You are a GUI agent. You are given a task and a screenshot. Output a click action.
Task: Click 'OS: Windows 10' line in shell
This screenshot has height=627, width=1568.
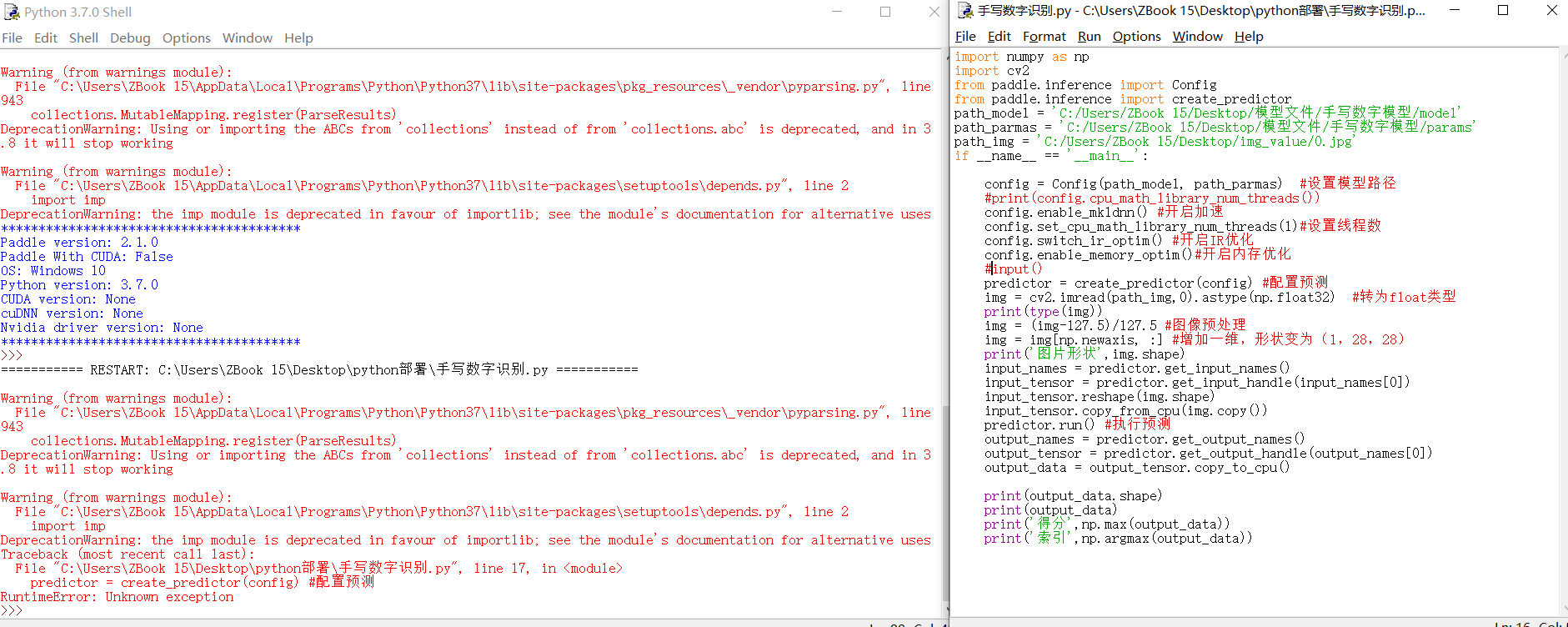click(x=53, y=271)
